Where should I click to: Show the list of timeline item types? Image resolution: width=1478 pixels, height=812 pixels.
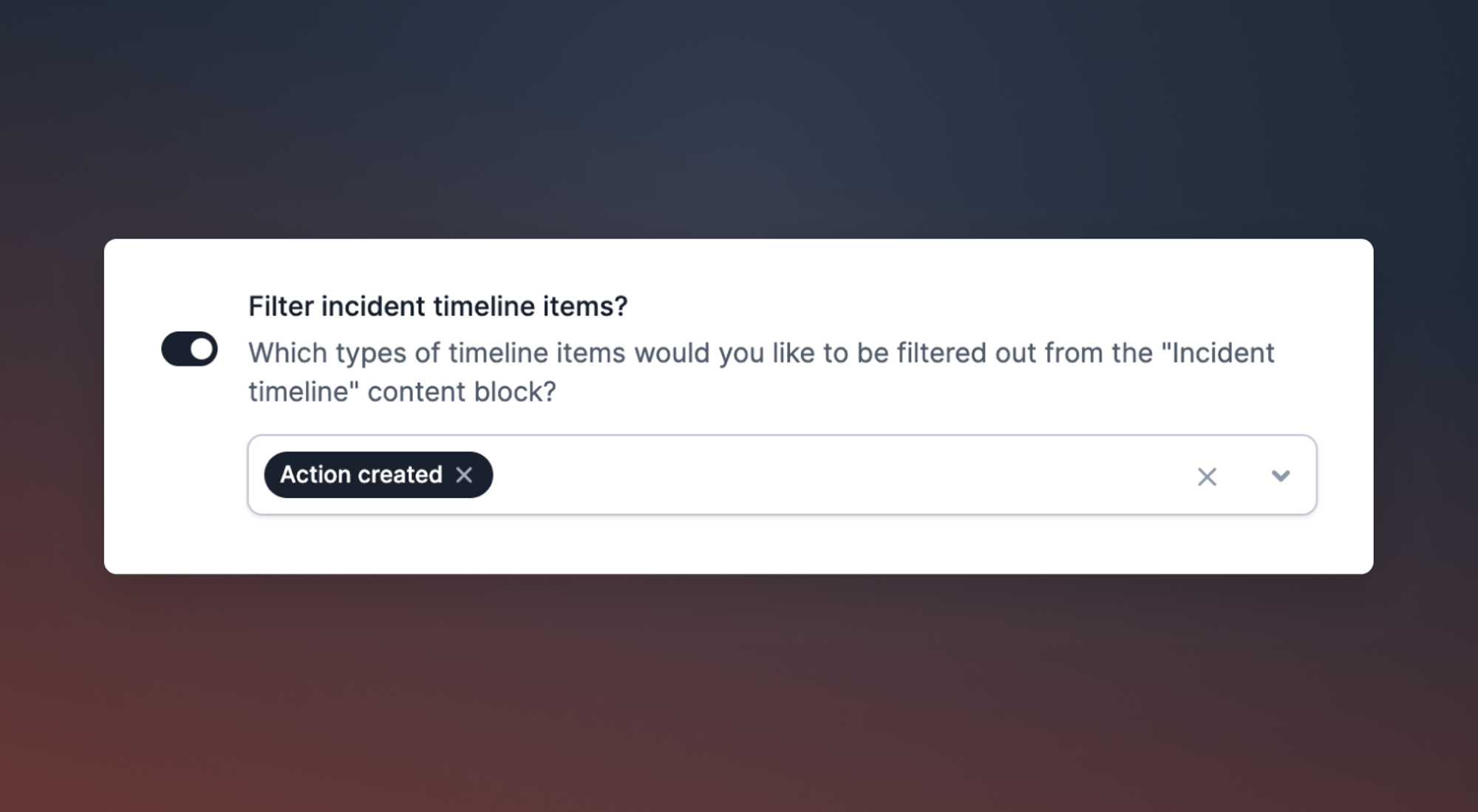click(x=1280, y=476)
